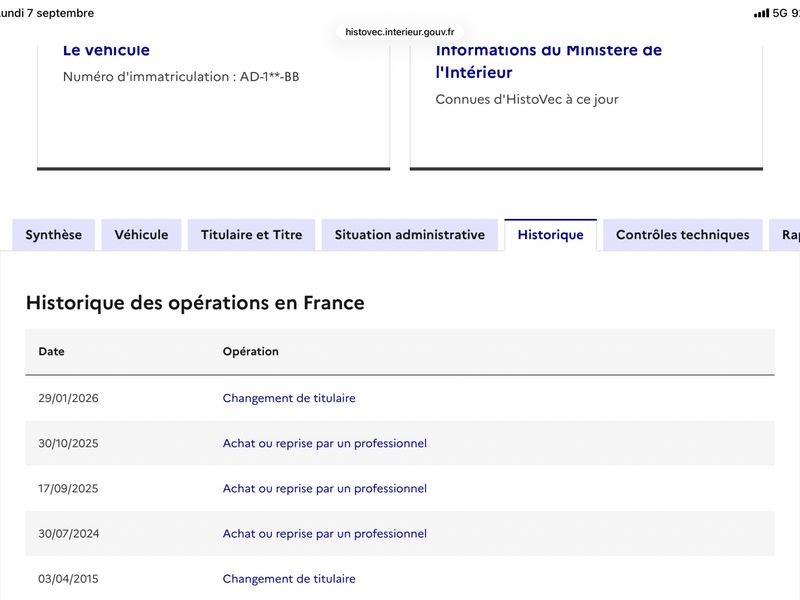Open Achat ou reprise dated 30/07/2024

(x=324, y=534)
